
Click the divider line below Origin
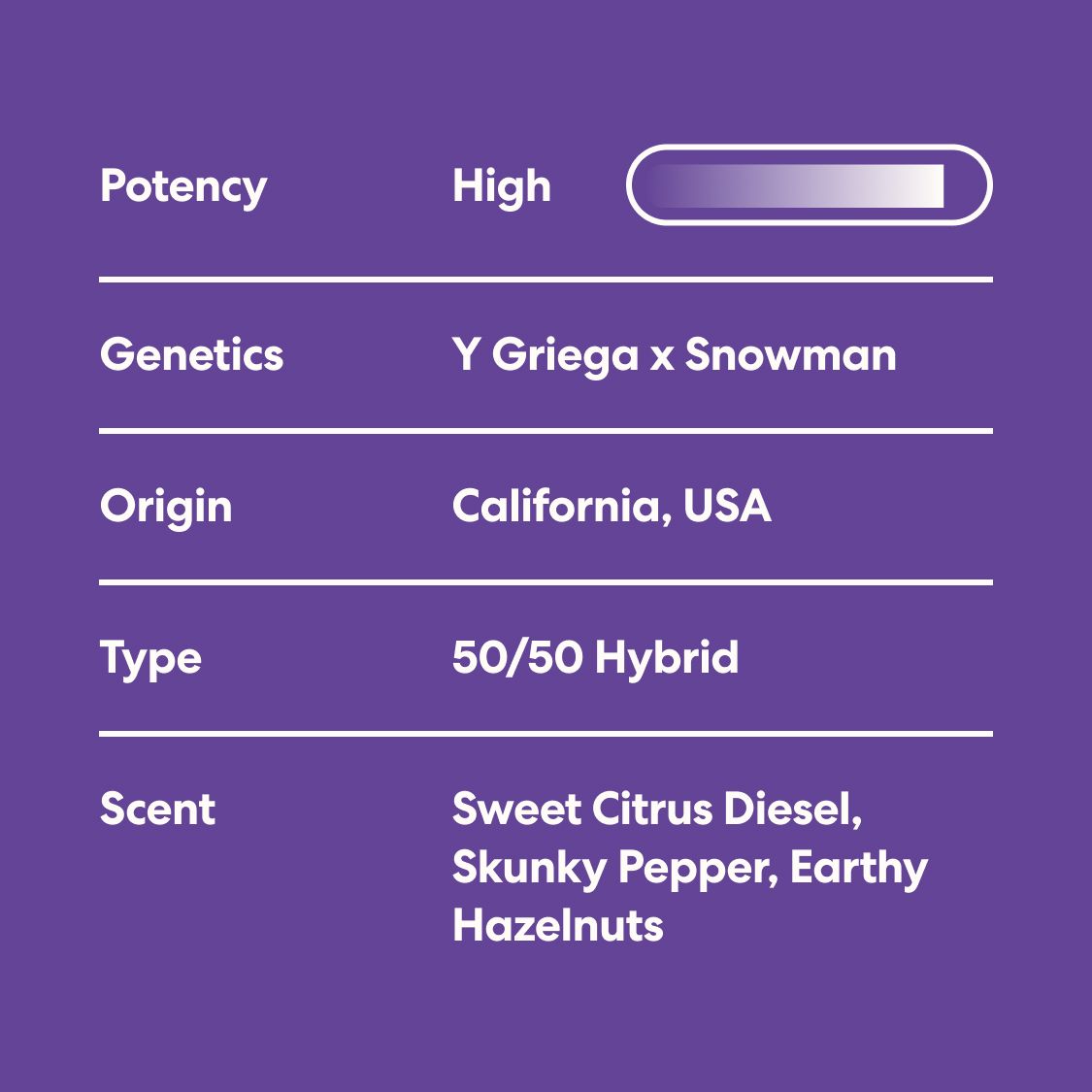546,582
